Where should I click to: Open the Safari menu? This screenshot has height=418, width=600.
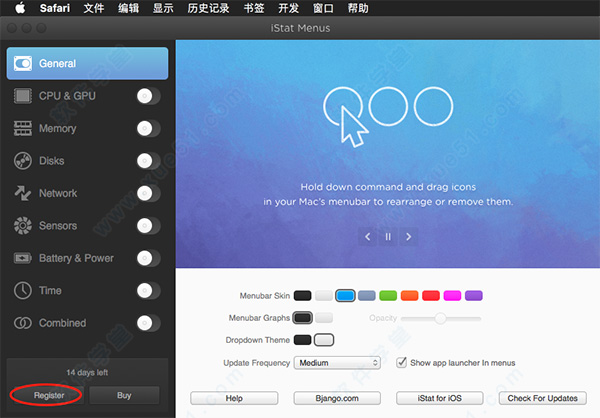55,8
